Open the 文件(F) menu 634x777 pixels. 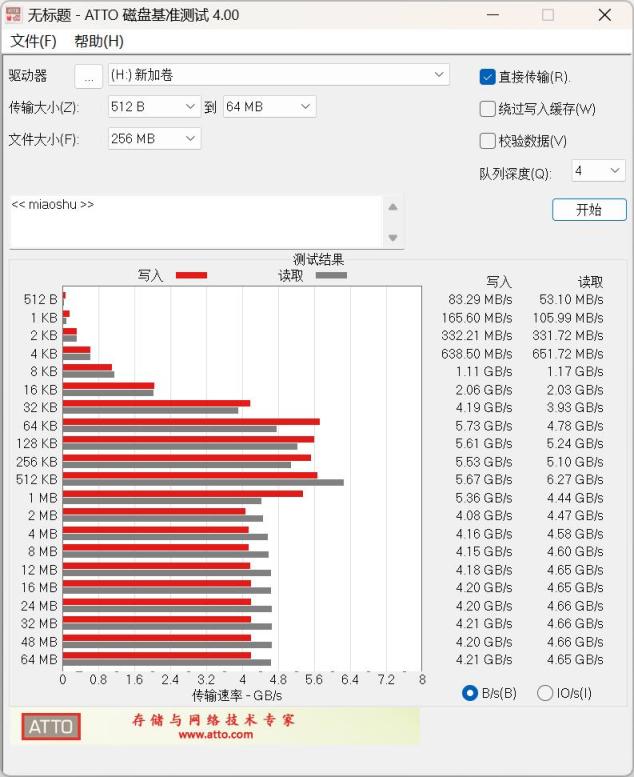(33, 41)
